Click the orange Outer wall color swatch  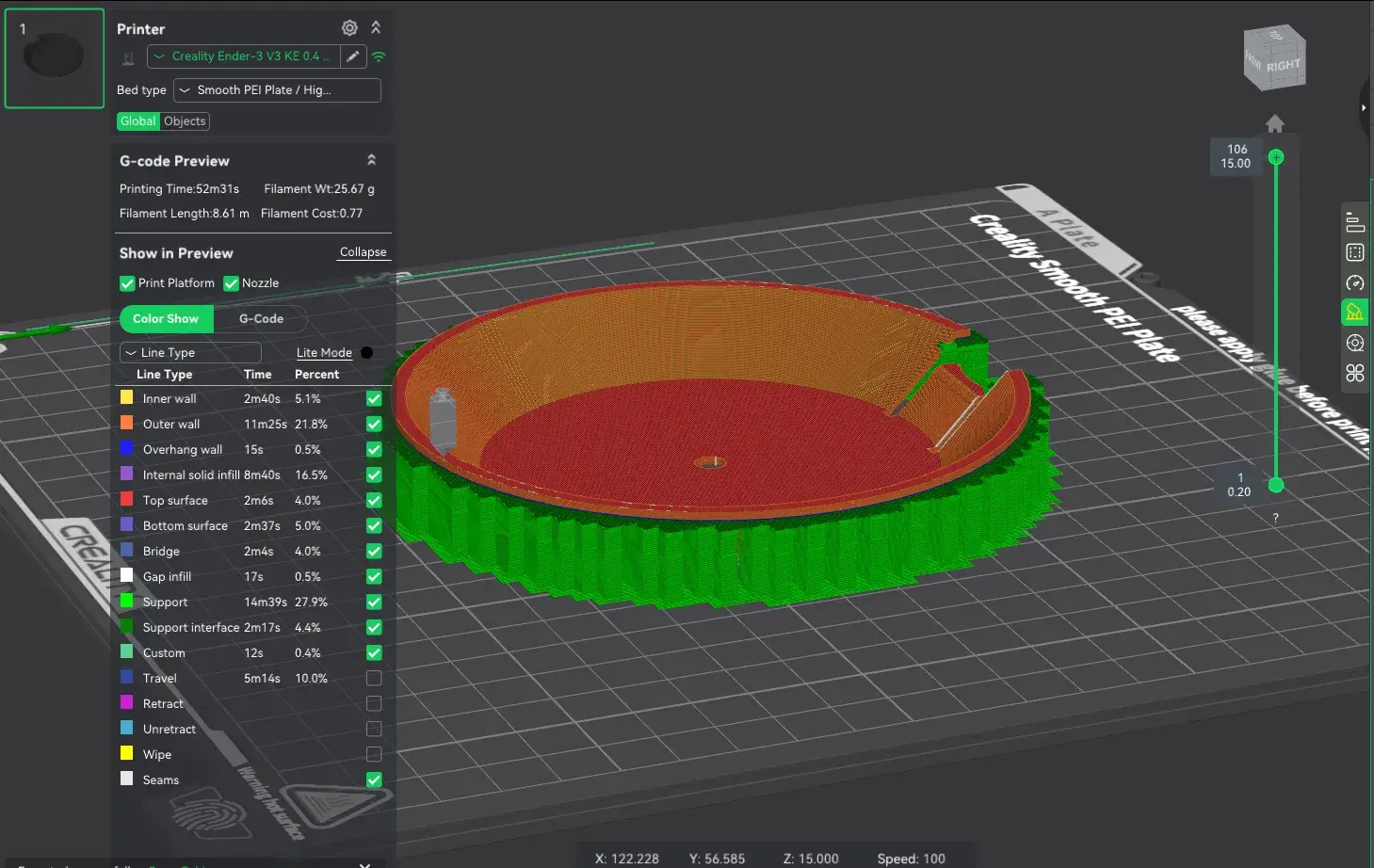(x=127, y=423)
